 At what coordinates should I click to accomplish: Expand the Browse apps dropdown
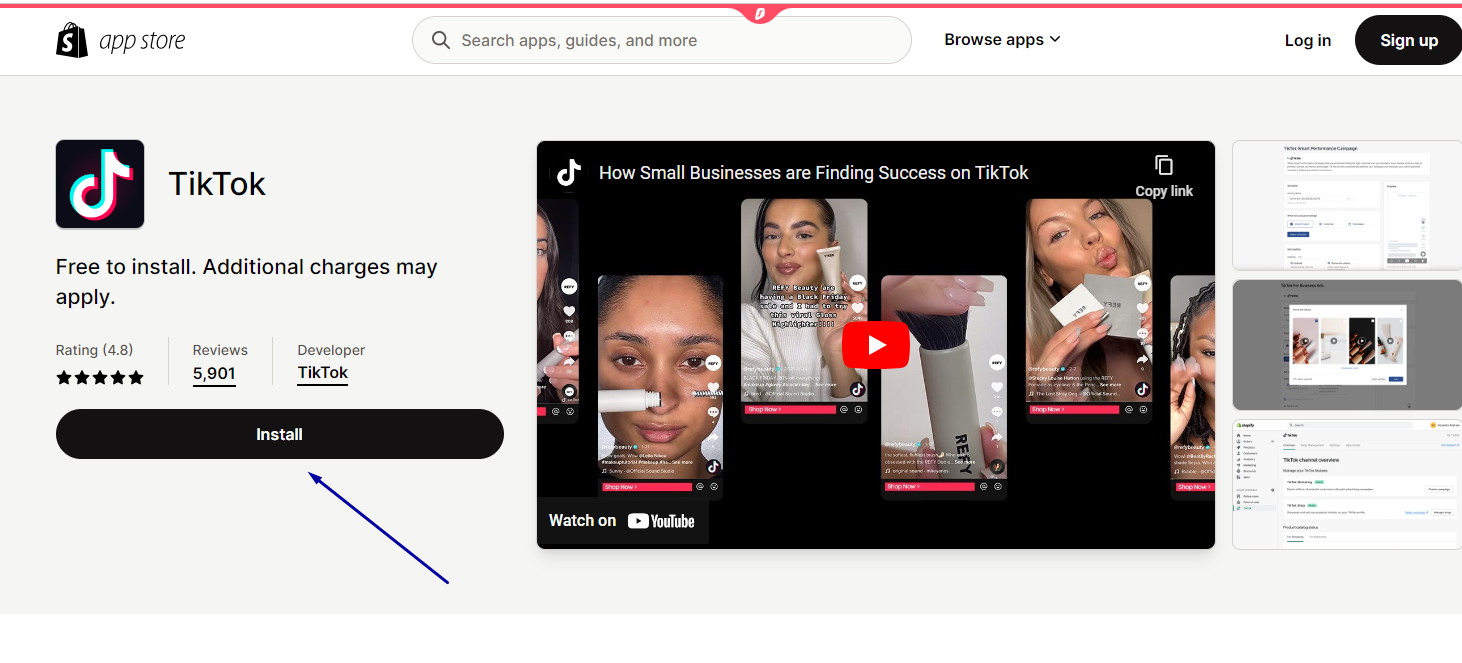[x=1002, y=40]
